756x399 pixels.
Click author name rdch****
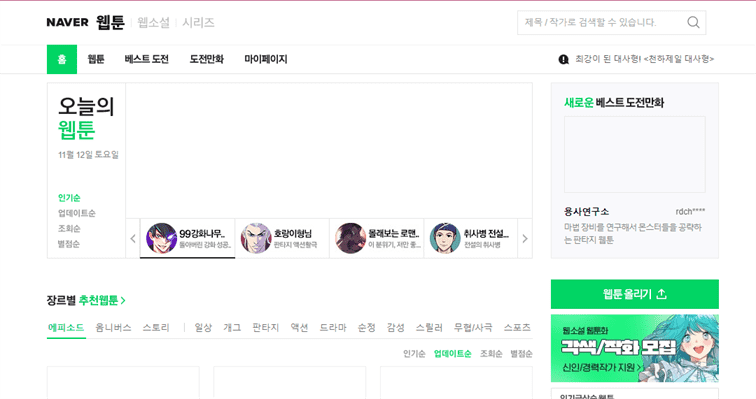[x=690, y=212]
